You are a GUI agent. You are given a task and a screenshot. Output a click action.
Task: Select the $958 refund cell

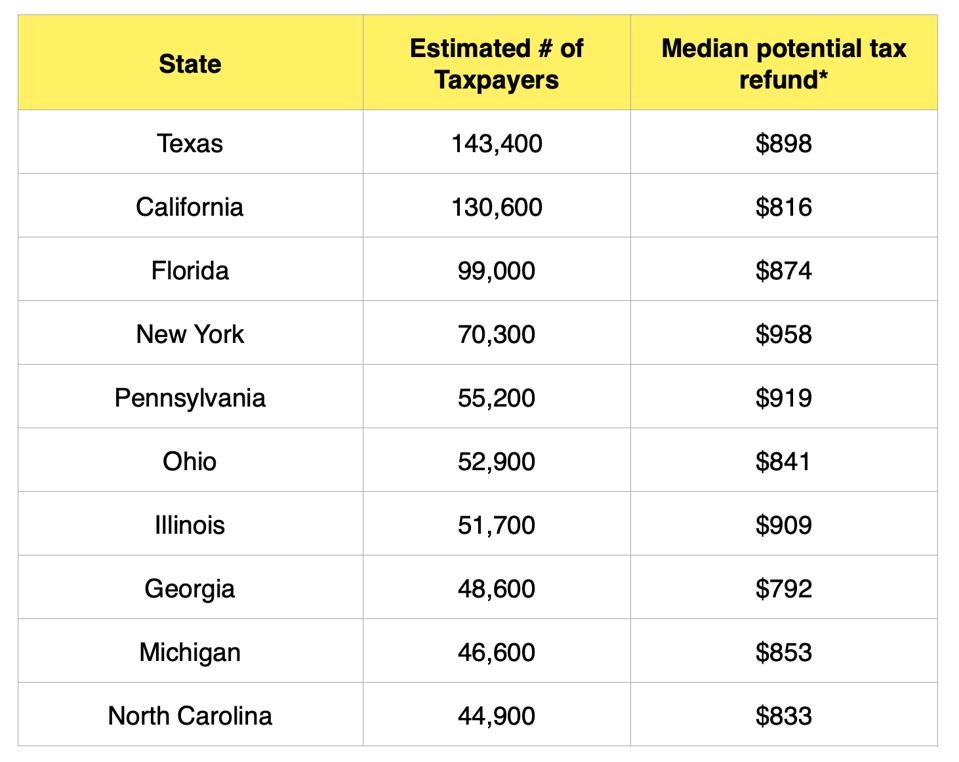tap(783, 334)
